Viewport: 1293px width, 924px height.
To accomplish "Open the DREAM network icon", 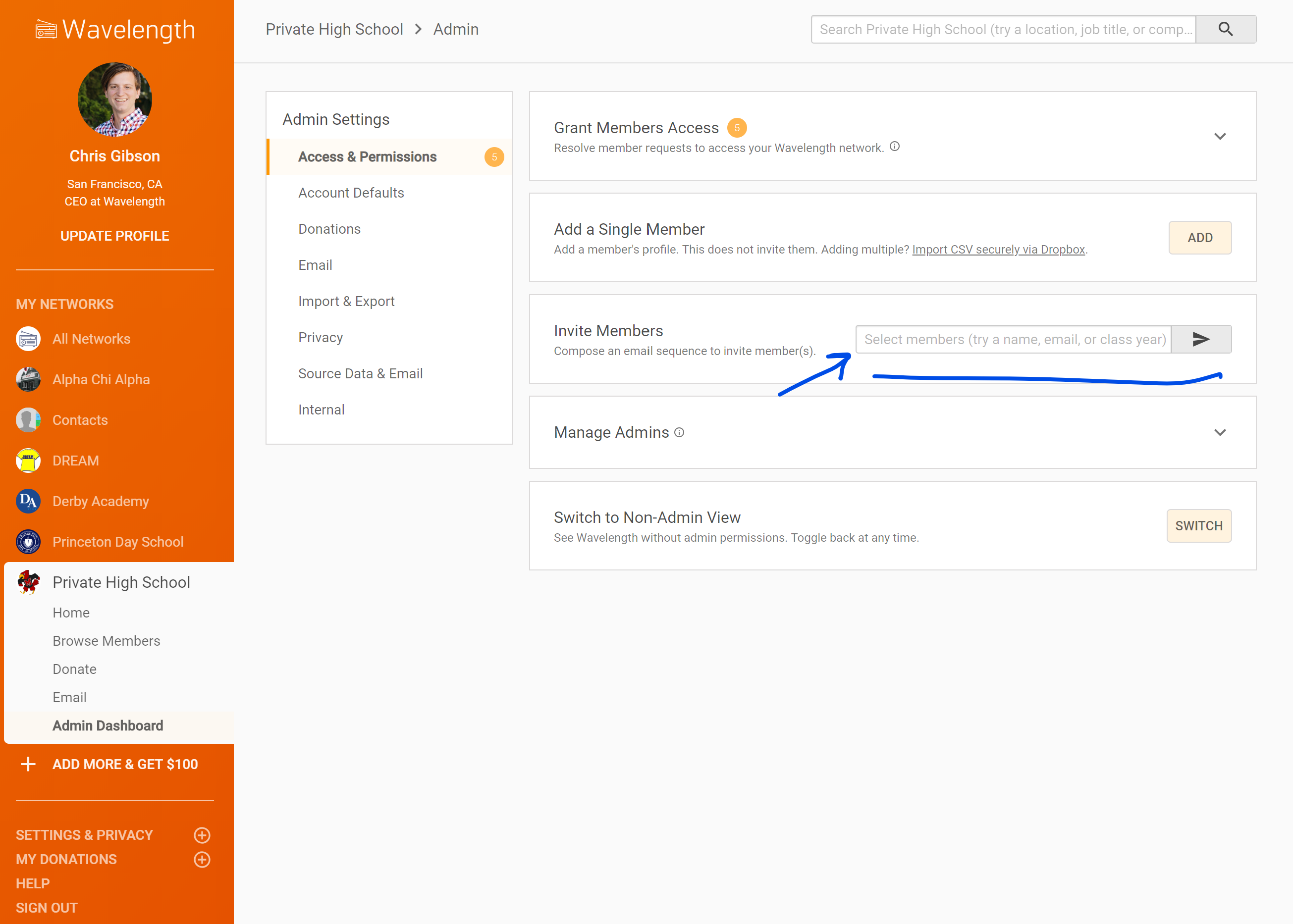I will (28, 461).
